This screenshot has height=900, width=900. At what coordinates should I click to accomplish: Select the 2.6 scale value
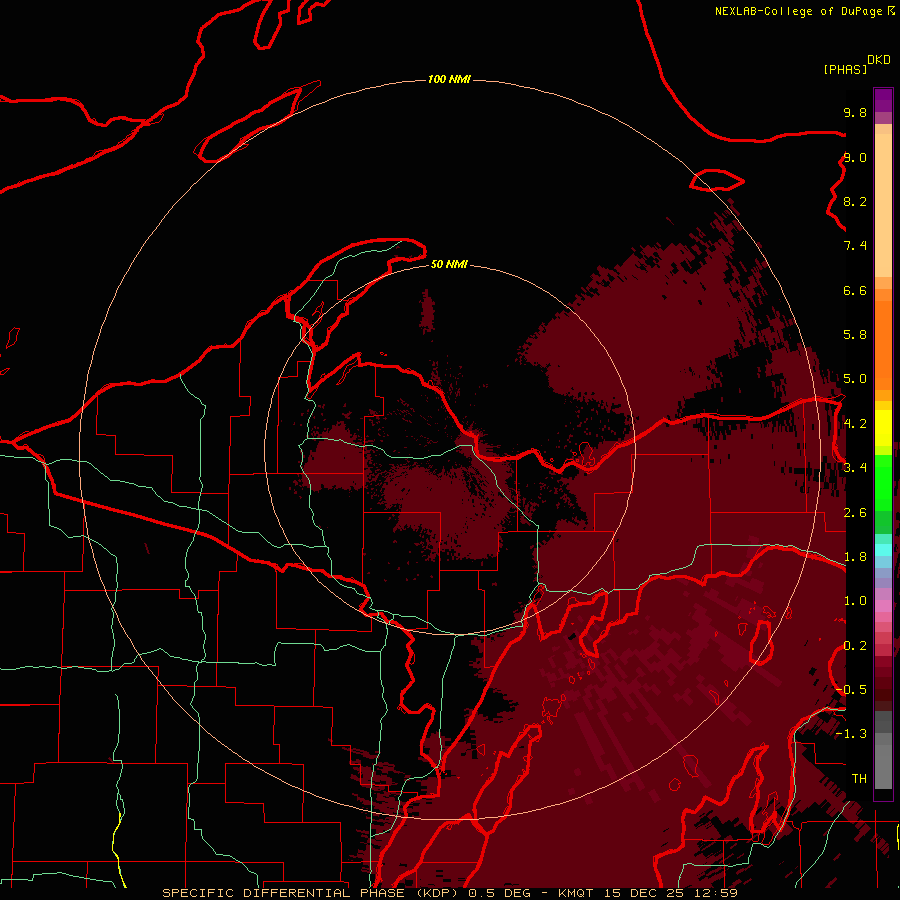pos(855,513)
